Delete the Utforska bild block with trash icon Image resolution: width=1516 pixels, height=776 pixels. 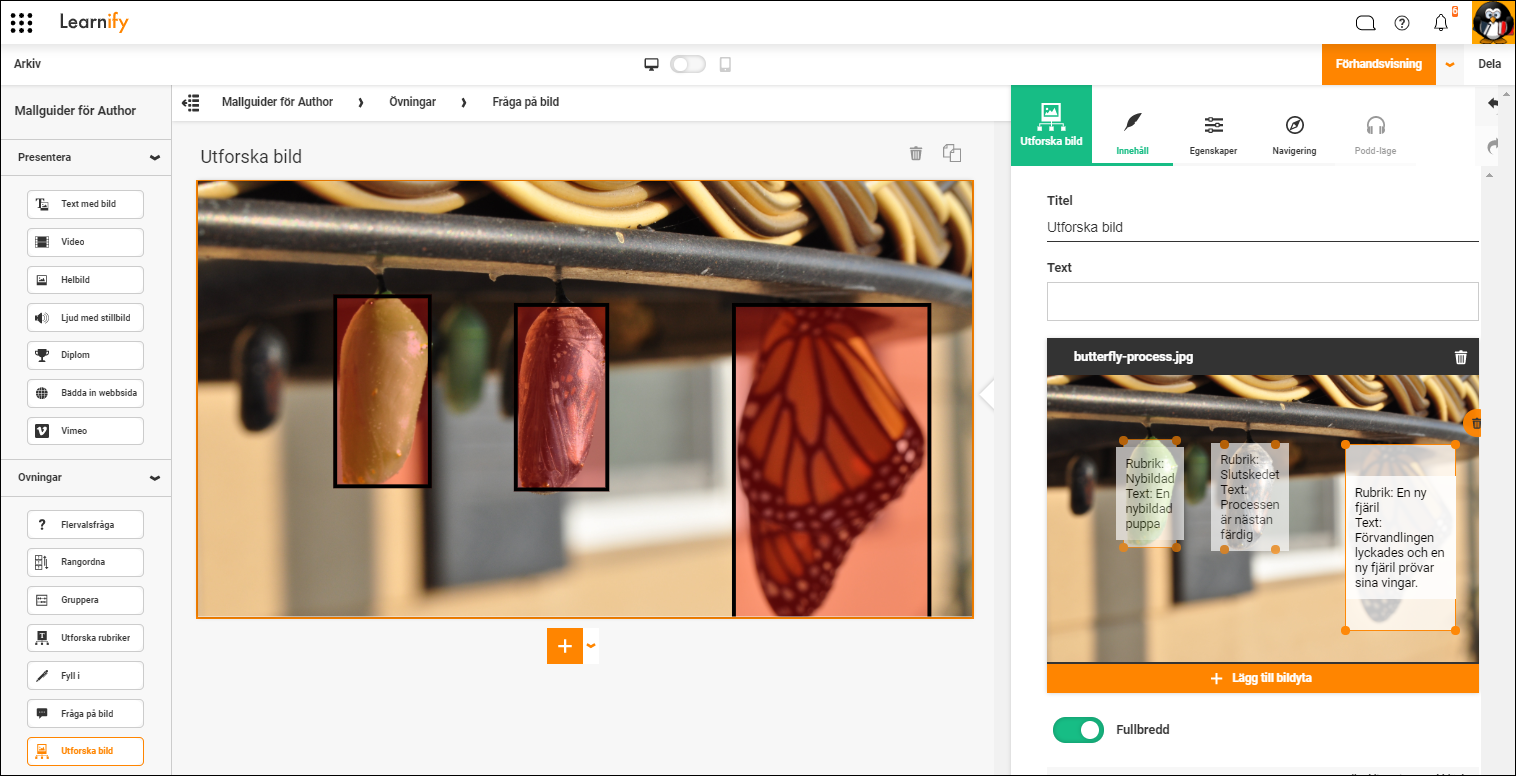pos(916,153)
